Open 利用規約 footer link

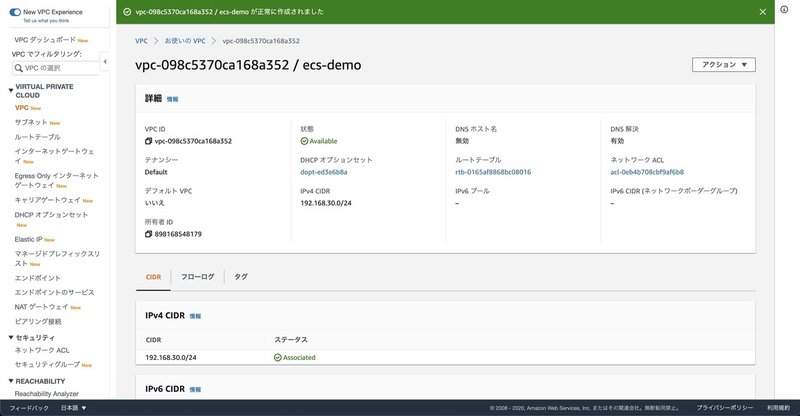[x=778, y=408]
